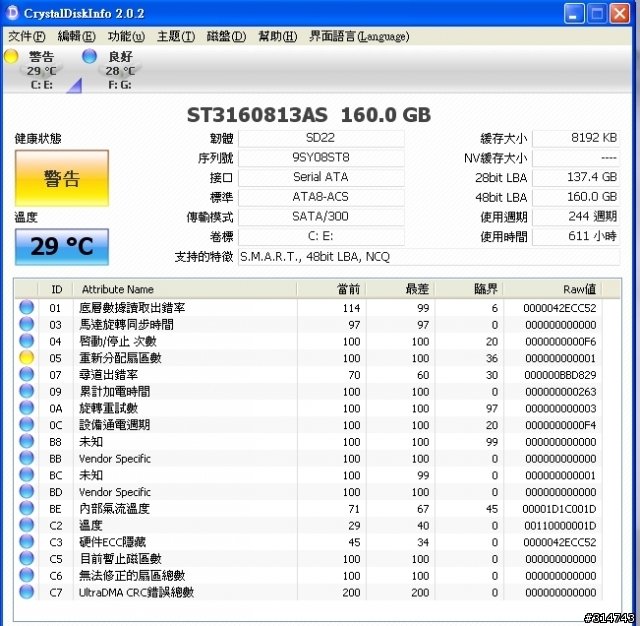Click status orb for attribute C3 硬件ECC隱藏
This screenshot has width=640, height=626.
(27, 541)
